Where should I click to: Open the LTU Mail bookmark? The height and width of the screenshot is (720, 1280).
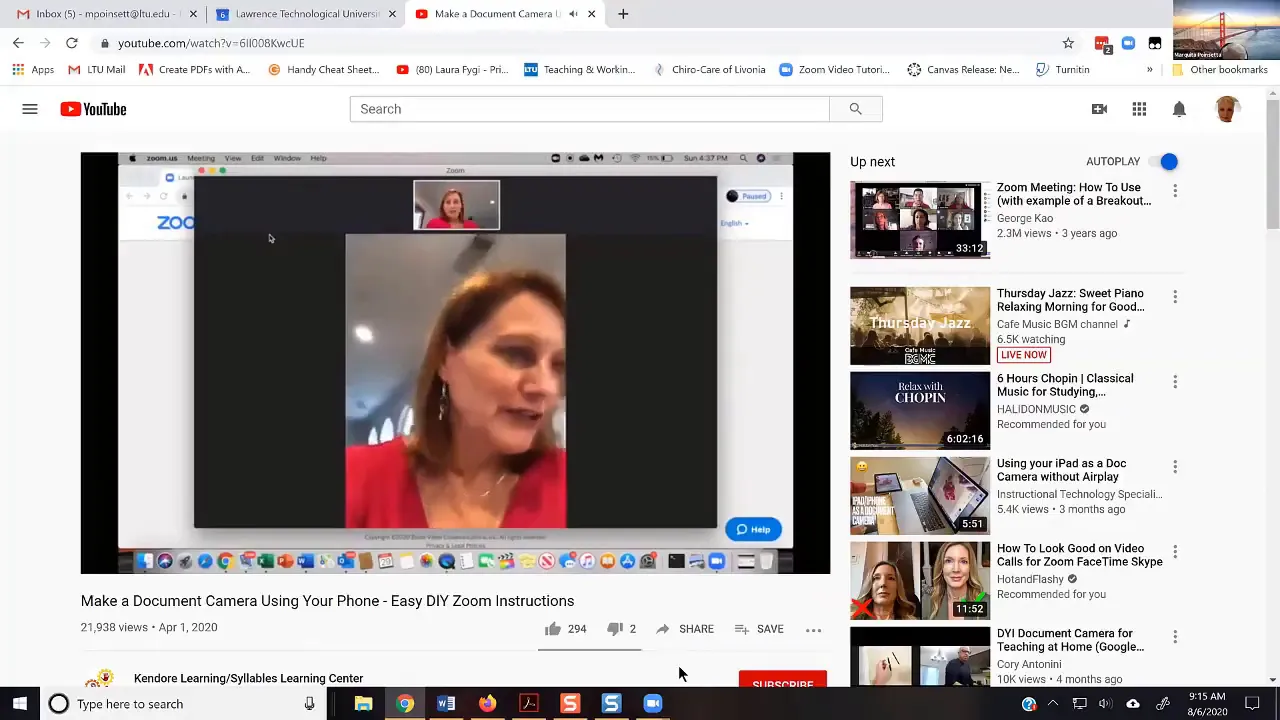[96, 70]
